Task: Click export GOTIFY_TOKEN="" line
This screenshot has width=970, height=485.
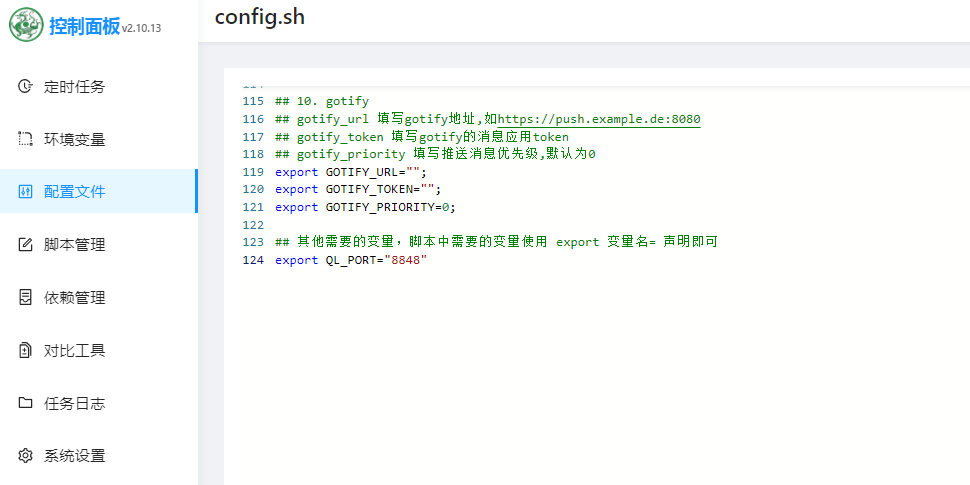Action: (358, 189)
